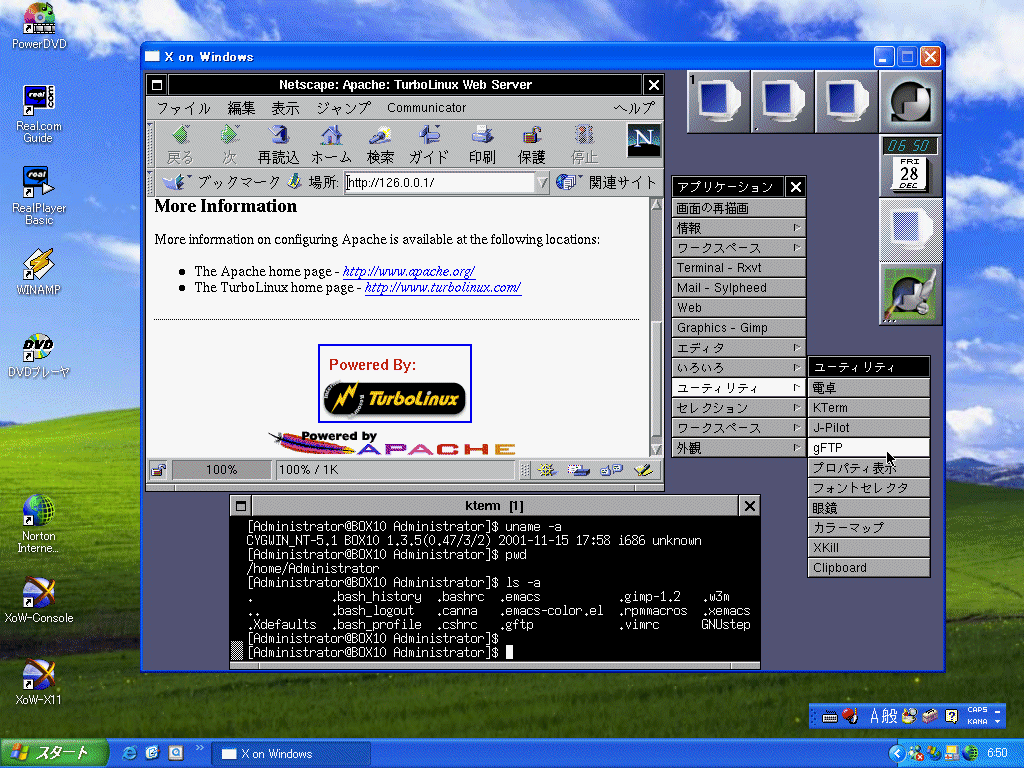
Task: Choose Graphics - Gimp menu entry
Action: tap(739, 328)
